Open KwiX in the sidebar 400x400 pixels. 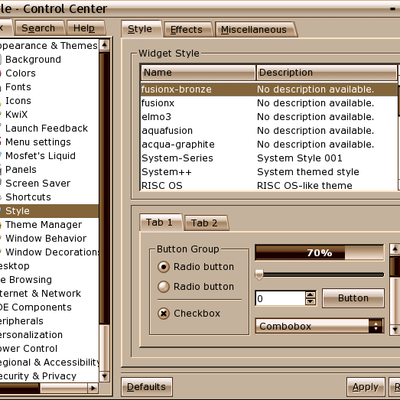[17, 114]
